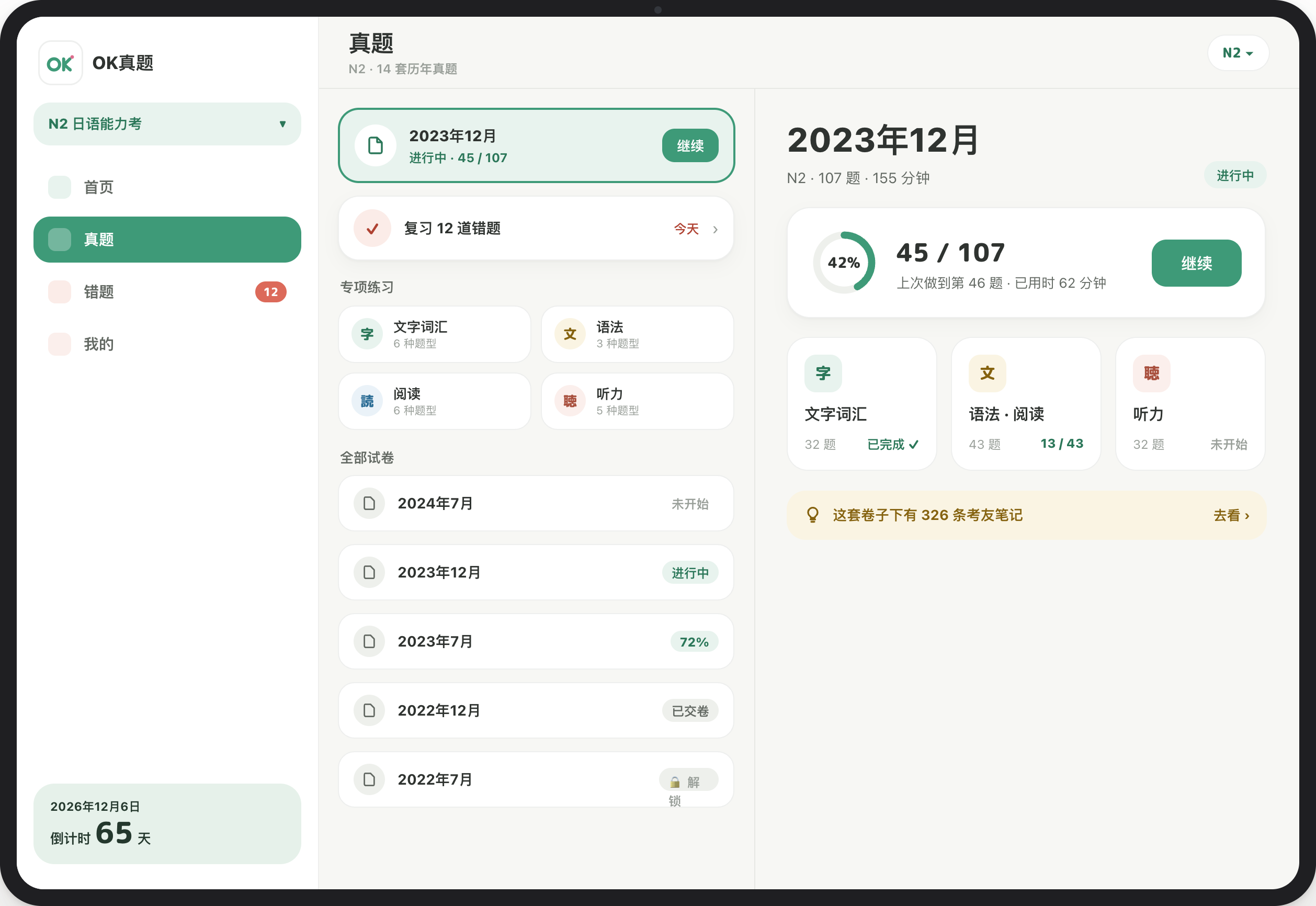The width and height of the screenshot is (1316, 906).
Task: Click the red 12 badge beside 错题
Action: 271,292
